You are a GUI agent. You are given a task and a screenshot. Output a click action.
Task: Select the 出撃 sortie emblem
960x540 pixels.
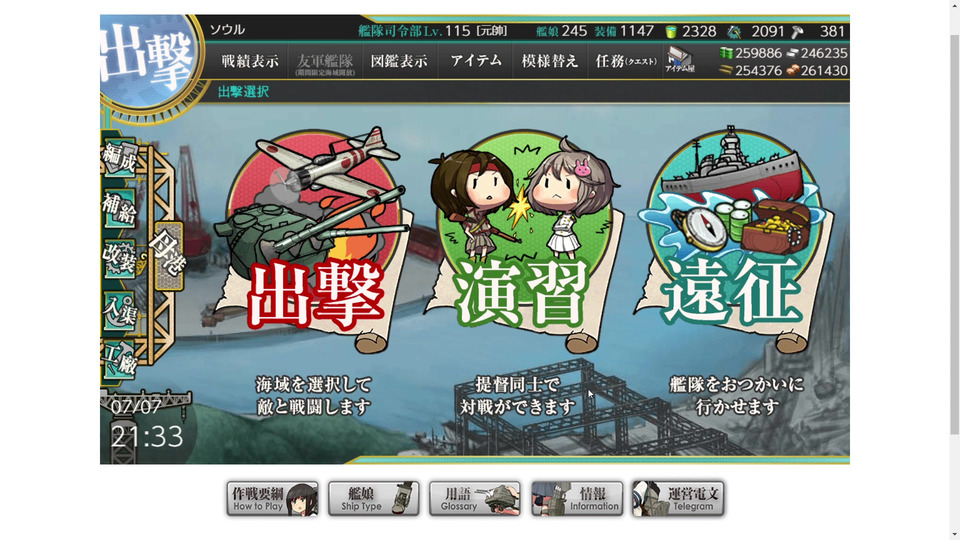314,239
